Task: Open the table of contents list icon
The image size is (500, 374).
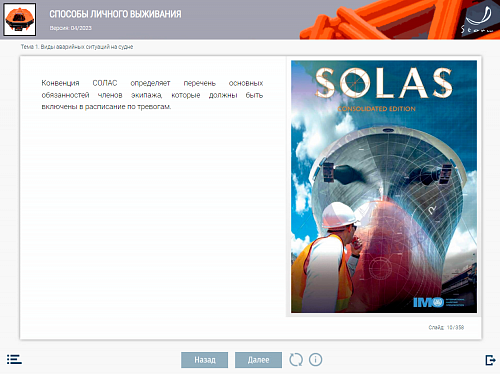Action: [14, 359]
